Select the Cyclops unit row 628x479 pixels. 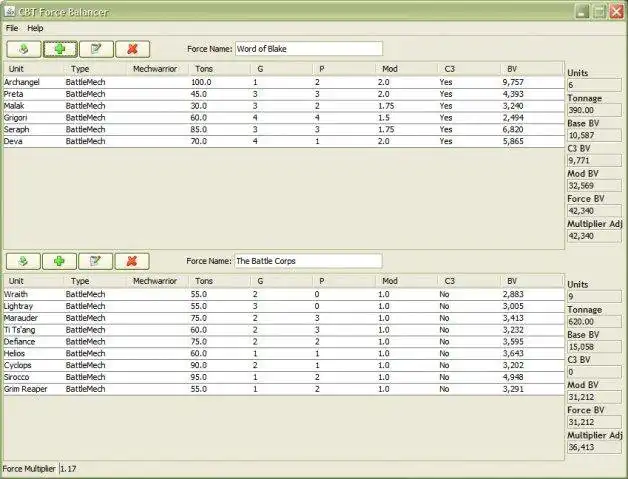284,365
